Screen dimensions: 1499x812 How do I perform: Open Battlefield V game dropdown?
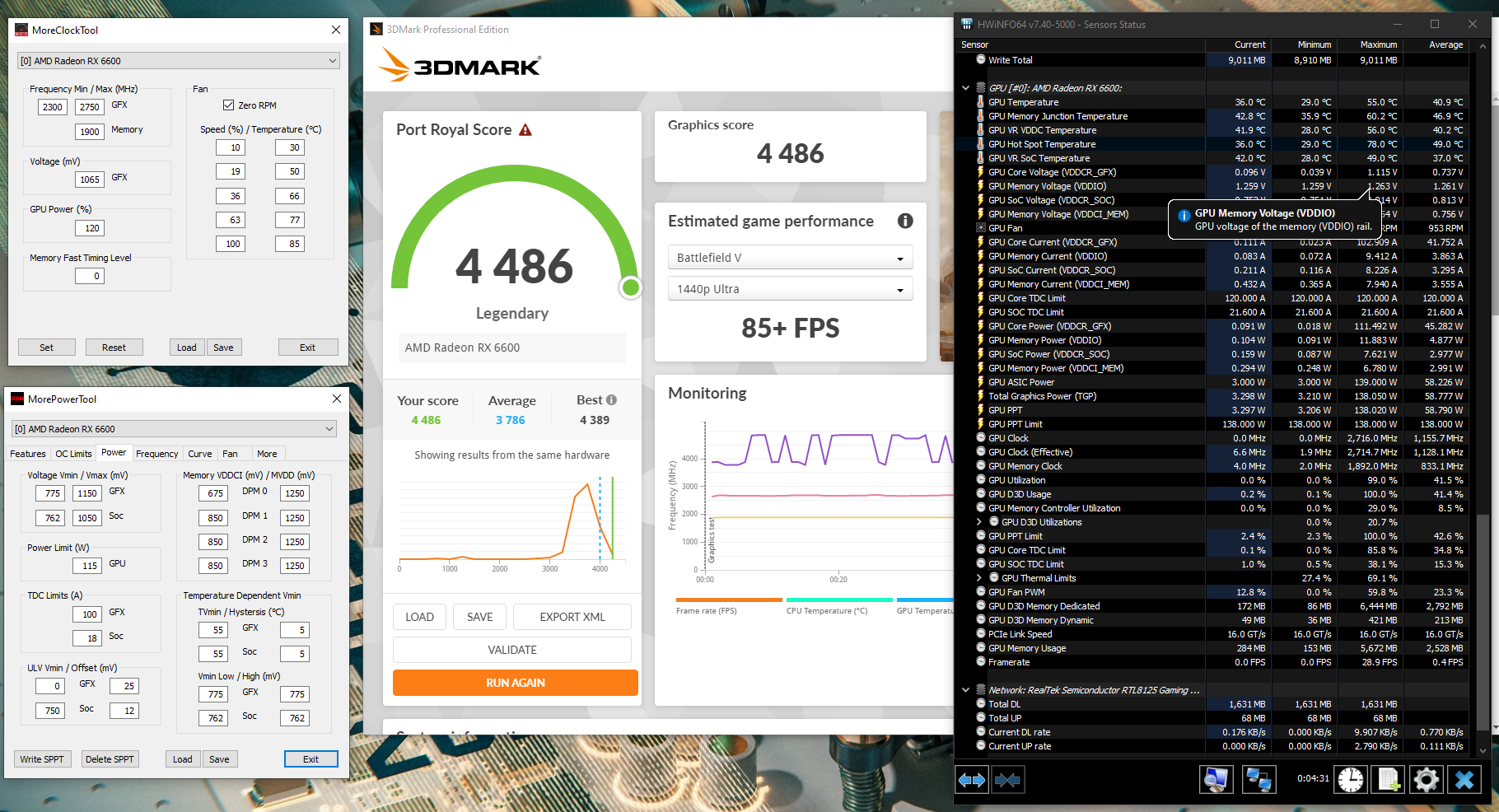coord(791,258)
